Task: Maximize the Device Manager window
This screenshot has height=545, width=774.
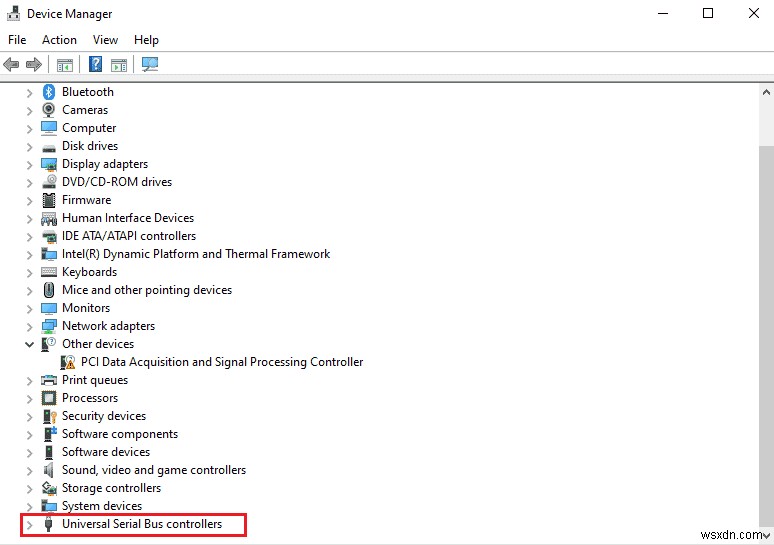Action: 708,13
